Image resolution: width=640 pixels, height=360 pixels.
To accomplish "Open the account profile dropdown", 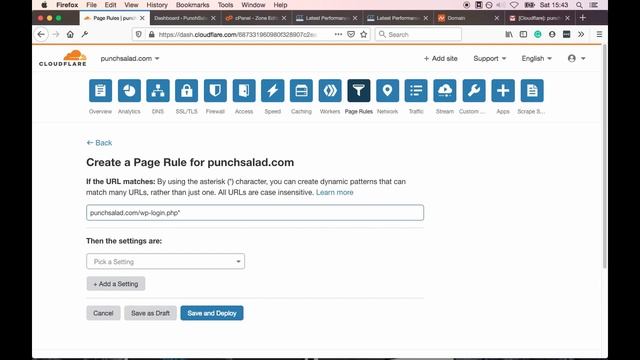I will [x=576, y=58].
